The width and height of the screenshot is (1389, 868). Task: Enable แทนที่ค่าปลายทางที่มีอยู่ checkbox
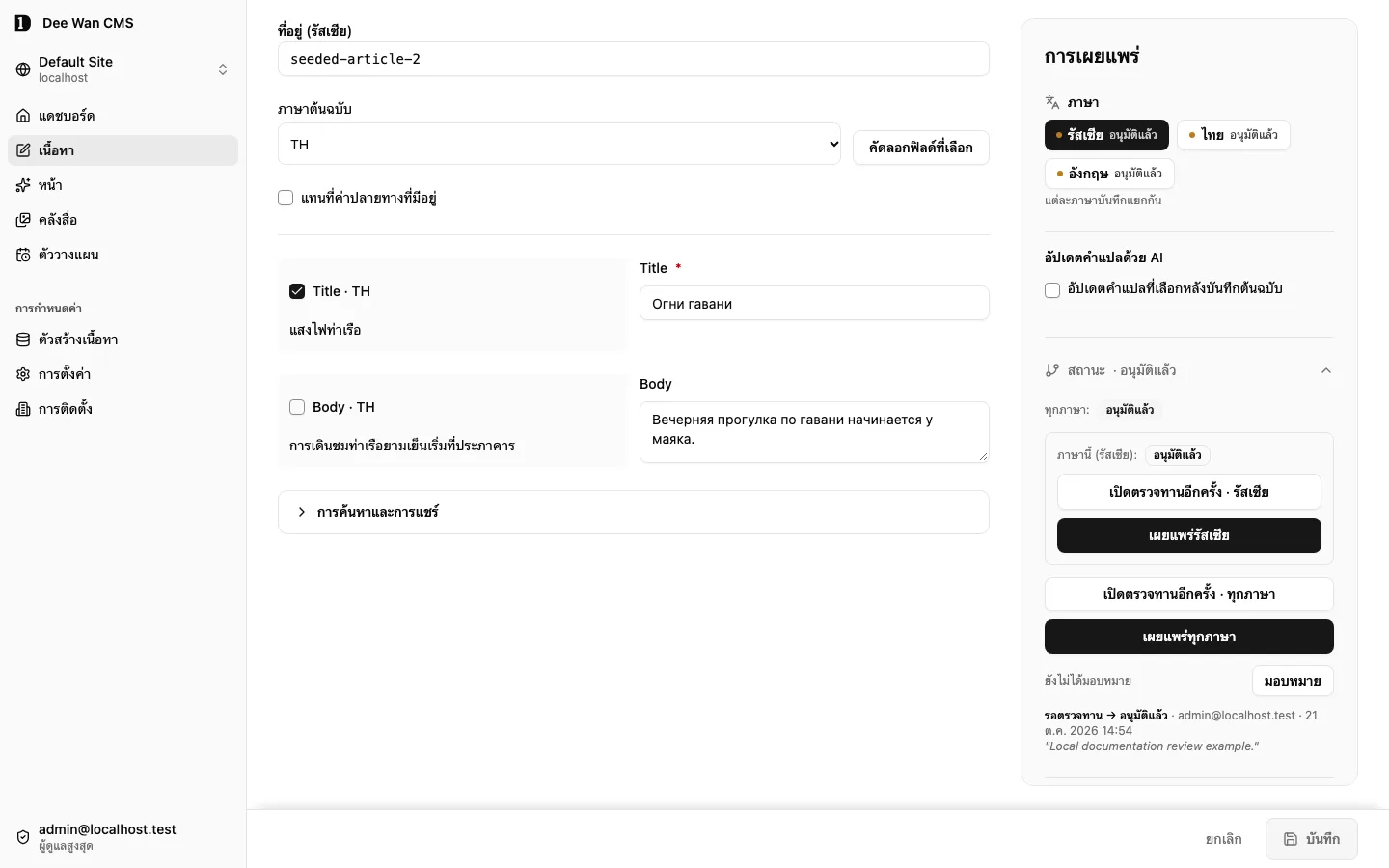[286, 198]
